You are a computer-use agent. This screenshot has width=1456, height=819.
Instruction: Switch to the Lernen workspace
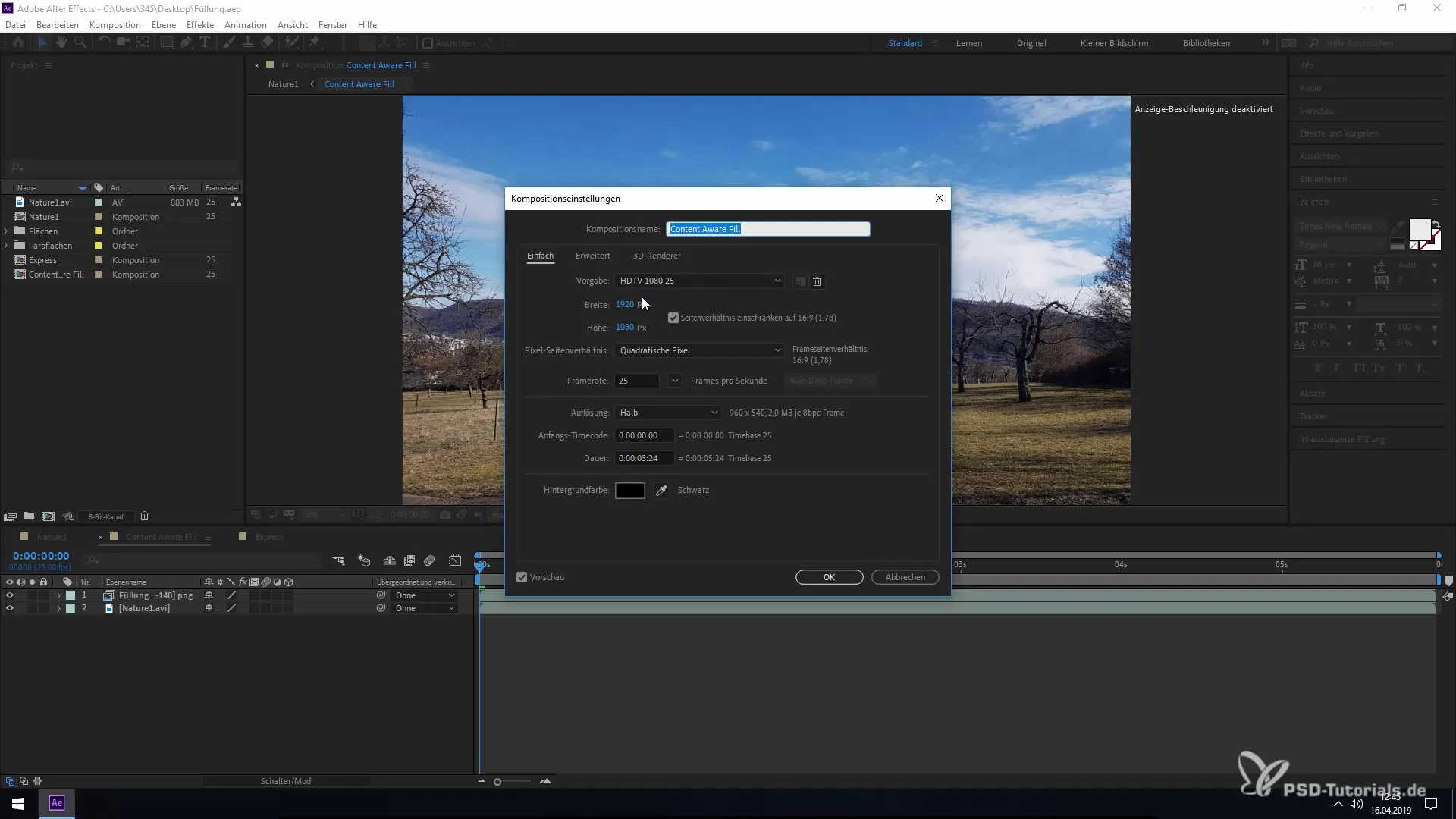point(968,43)
